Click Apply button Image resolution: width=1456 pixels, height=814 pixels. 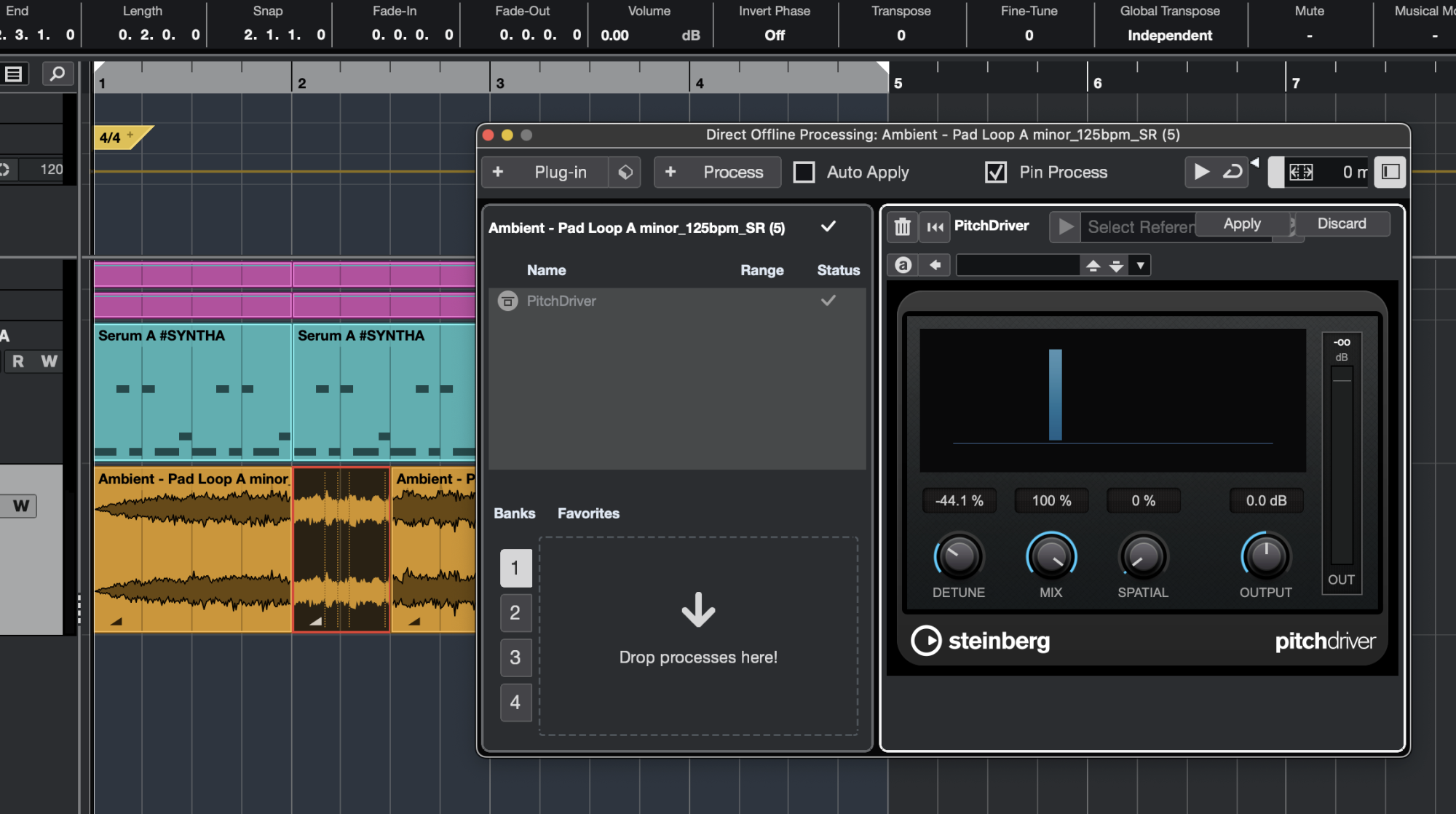click(x=1241, y=224)
